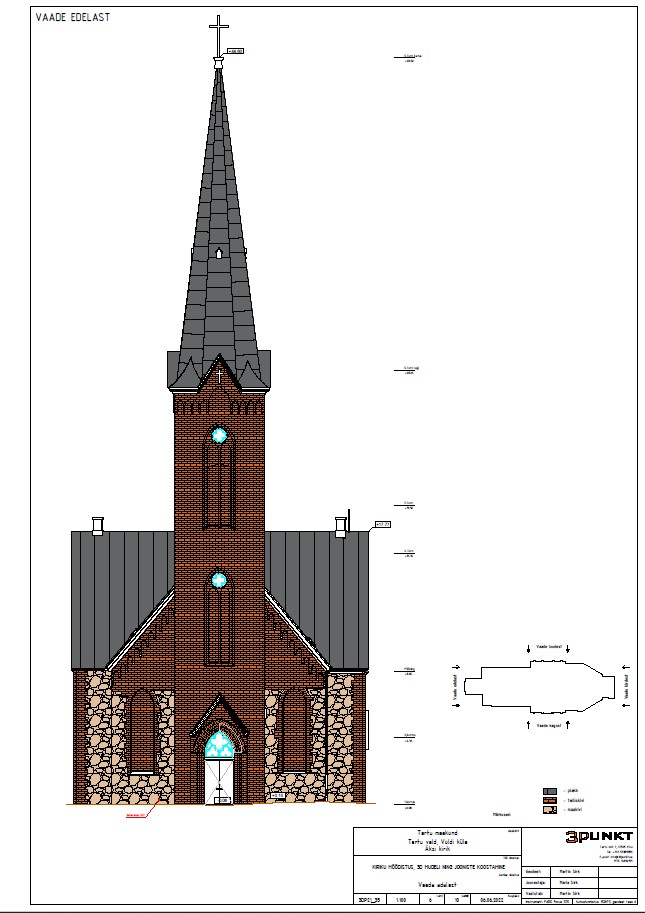Select the "VAADE EDELAST" heading text
The height and width of the screenshot is (913, 645).
point(72,17)
